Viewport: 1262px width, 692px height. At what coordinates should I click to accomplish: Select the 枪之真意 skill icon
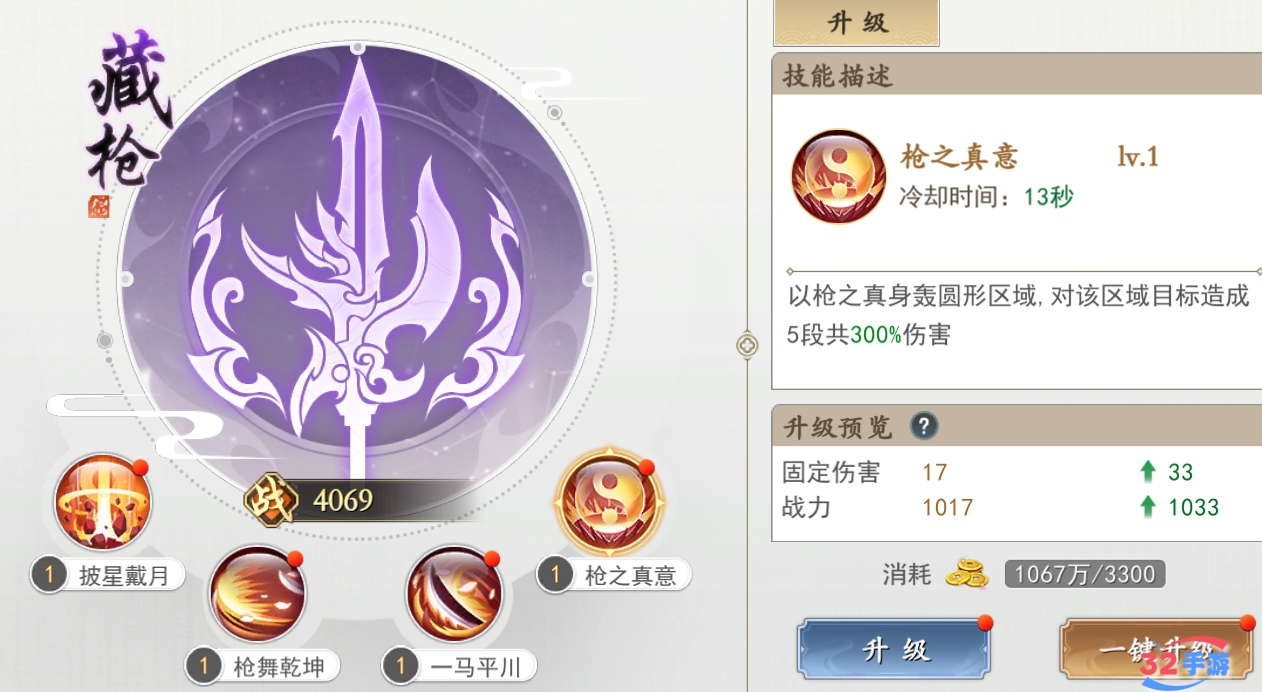pyautogui.click(x=609, y=503)
